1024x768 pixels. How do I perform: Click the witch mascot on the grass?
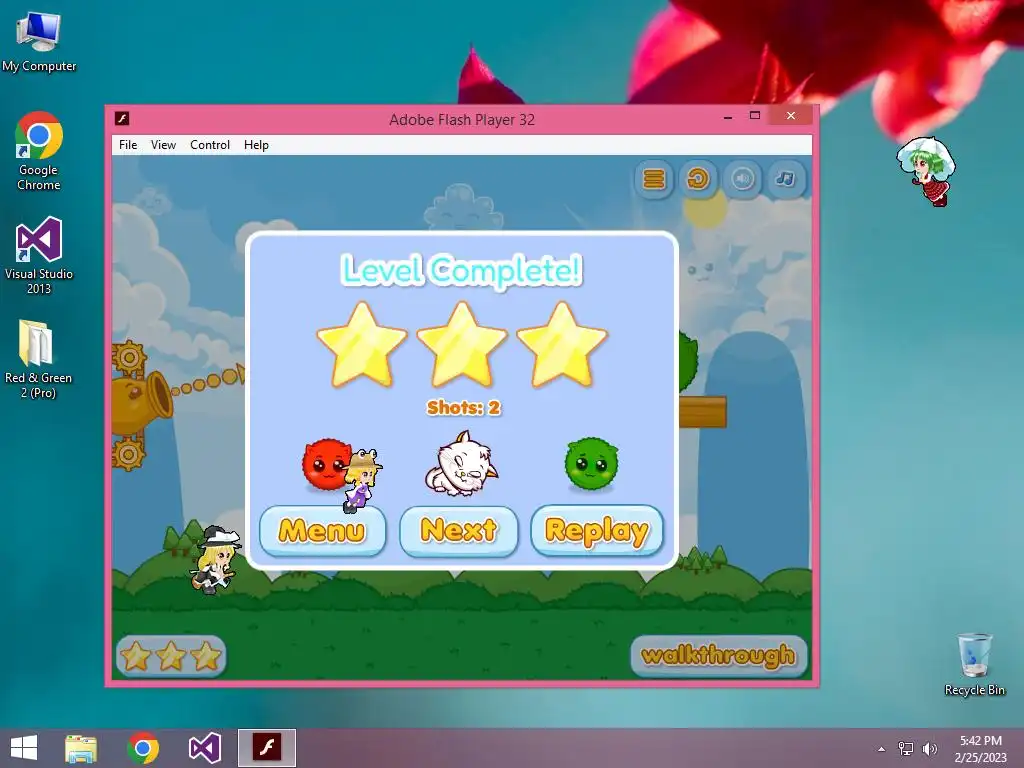(x=214, y=560)
